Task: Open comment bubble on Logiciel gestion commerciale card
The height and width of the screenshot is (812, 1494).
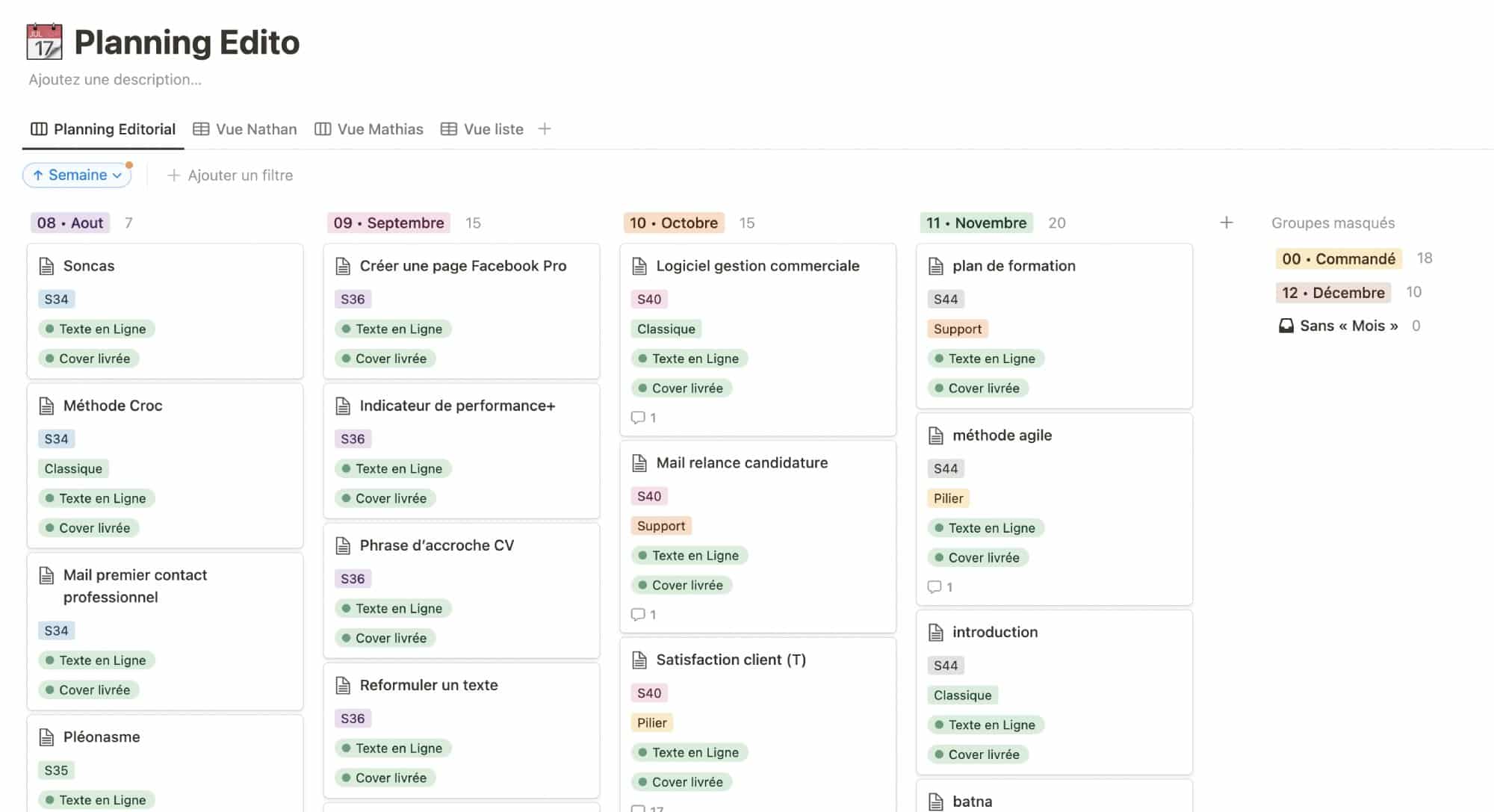Action: pos(639,418)
